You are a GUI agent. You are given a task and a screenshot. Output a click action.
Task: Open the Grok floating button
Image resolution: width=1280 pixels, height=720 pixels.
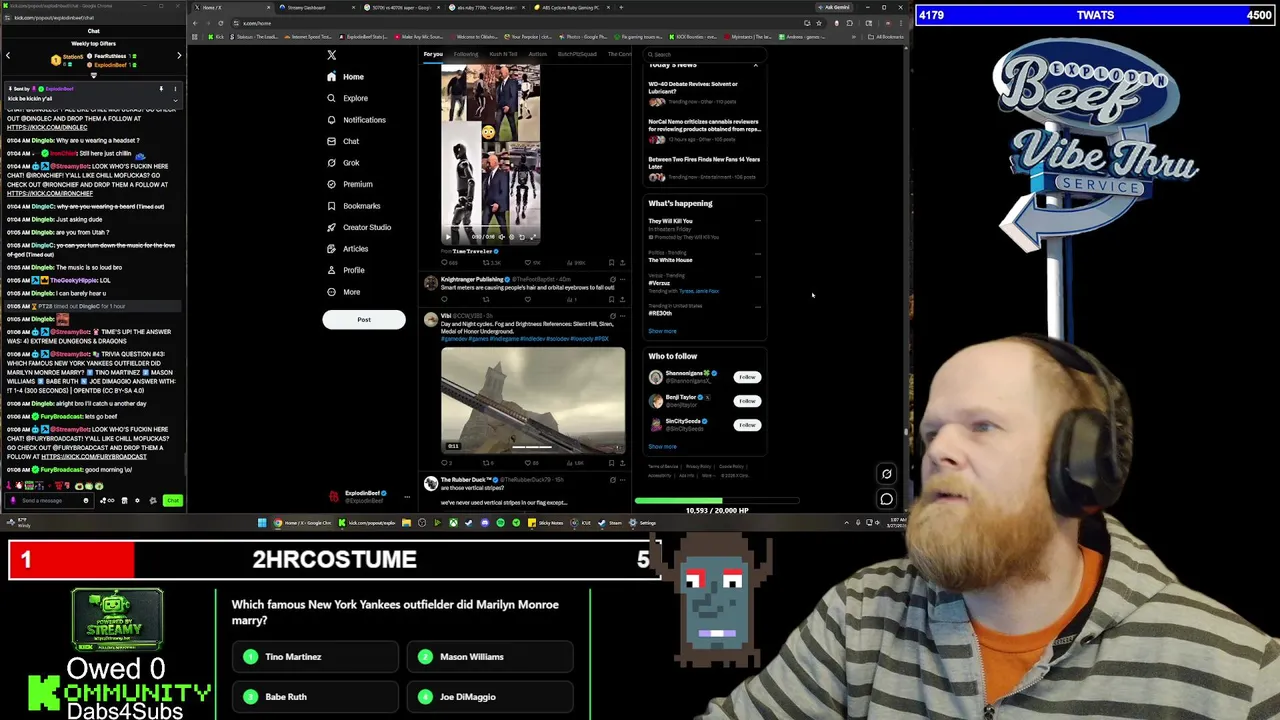pos(886,475)
